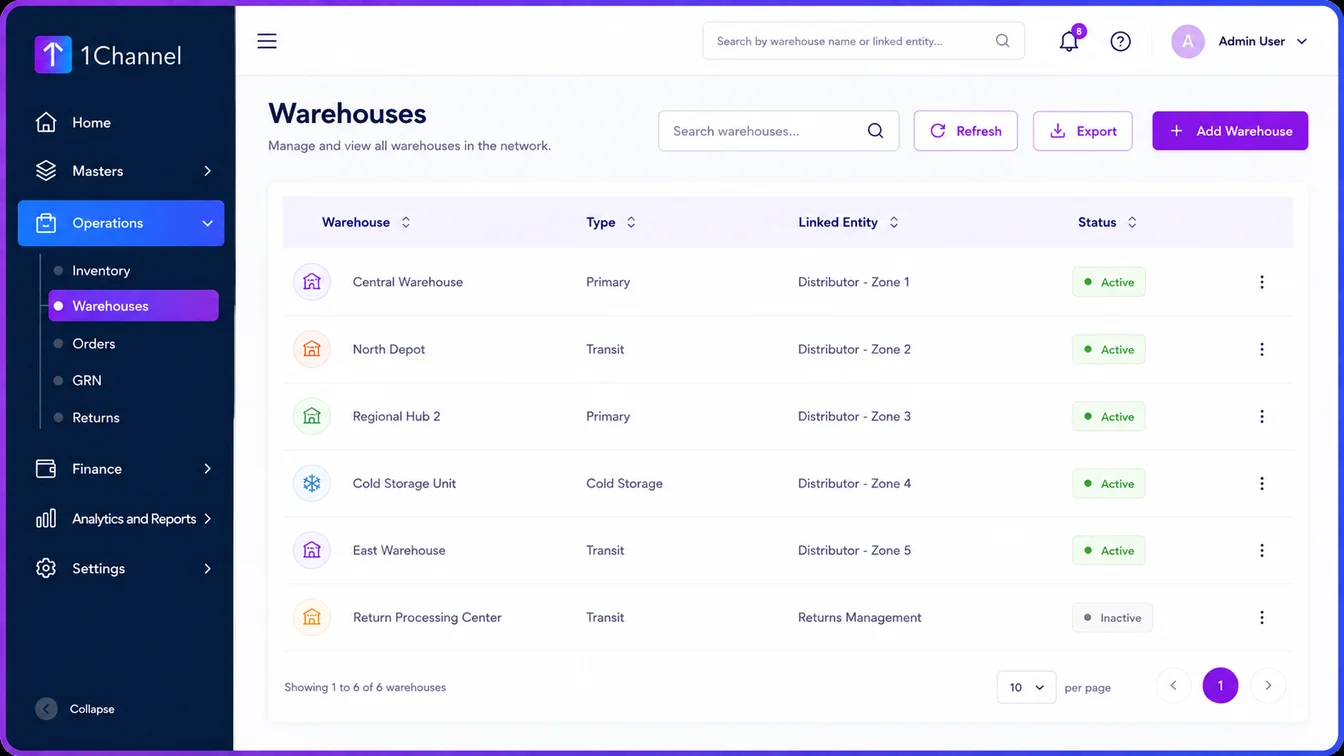Image resolution: width=1344 pixels, height=756 pixels.
Task: Click Returns Management linked entity
Action: point(860,617)
